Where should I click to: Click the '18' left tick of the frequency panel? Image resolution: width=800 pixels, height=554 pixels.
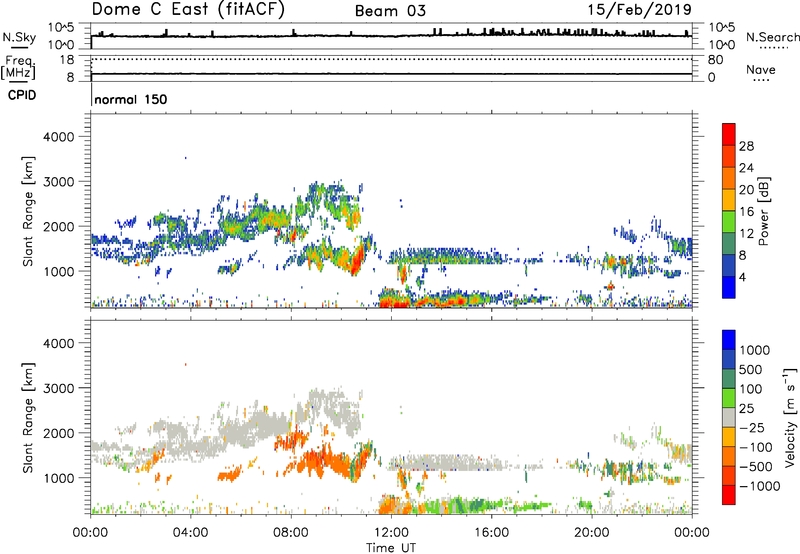click(x=67, y=60)
